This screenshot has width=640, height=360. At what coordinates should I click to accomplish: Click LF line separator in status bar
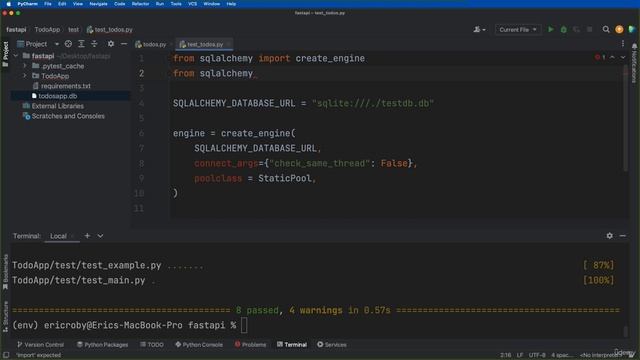click(520, 355)
